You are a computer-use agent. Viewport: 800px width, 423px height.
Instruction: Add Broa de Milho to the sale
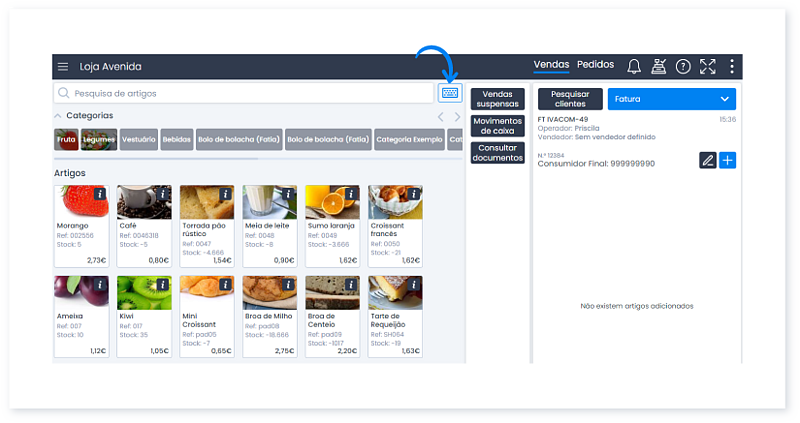point(270,317)
